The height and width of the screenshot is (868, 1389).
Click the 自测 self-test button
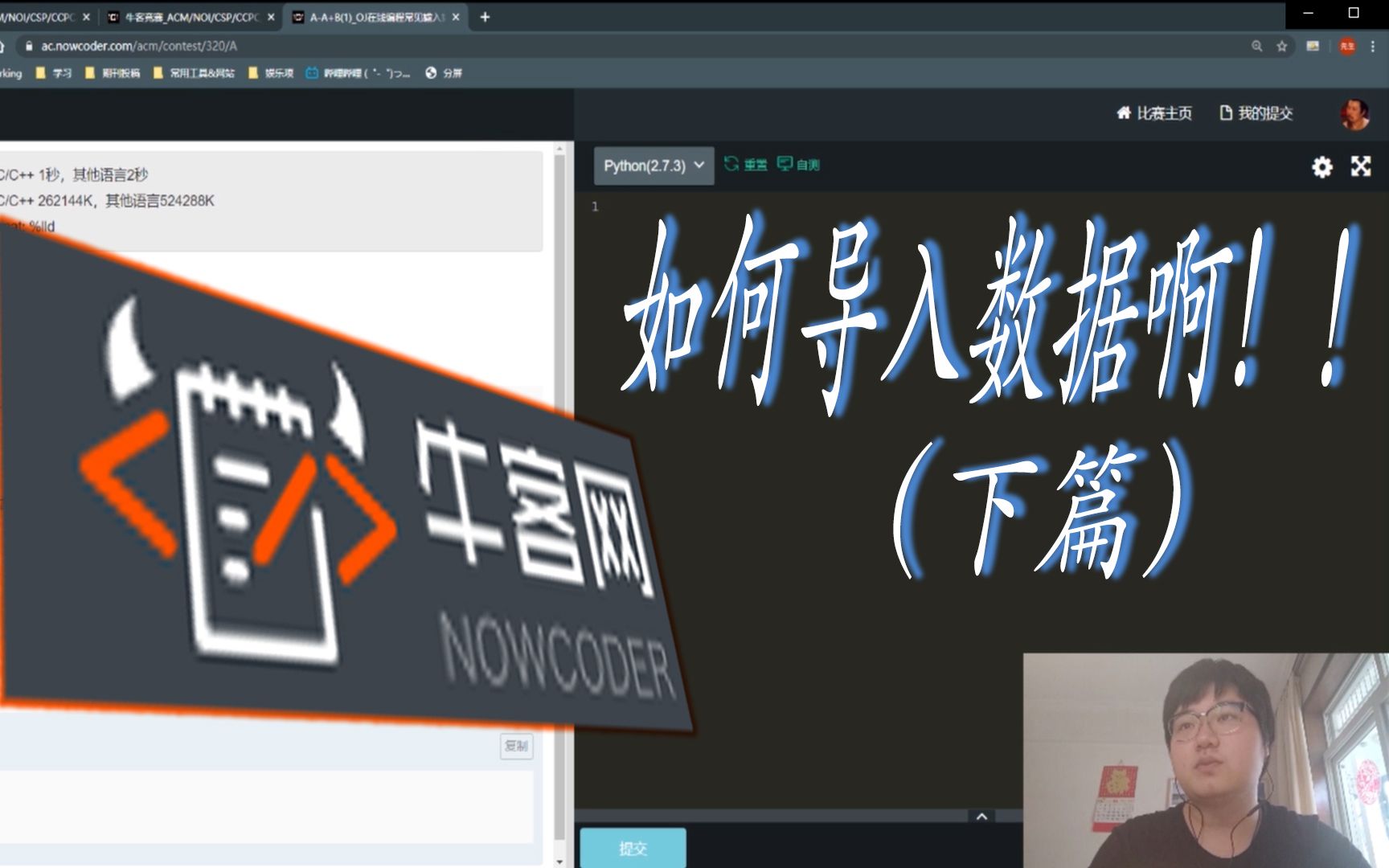coord(798,165)
